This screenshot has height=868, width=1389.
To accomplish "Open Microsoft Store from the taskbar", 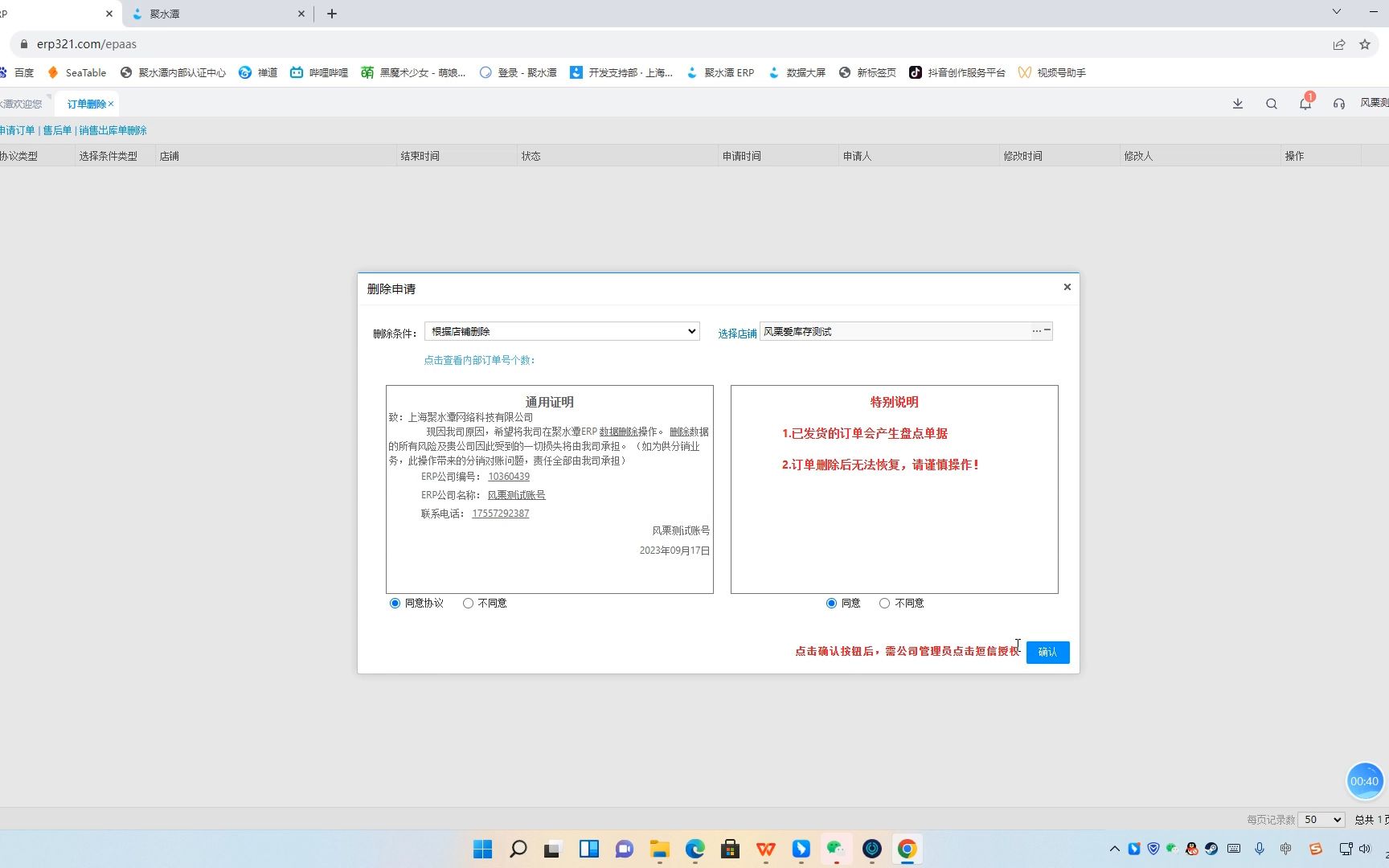I will tap(731, 849).
